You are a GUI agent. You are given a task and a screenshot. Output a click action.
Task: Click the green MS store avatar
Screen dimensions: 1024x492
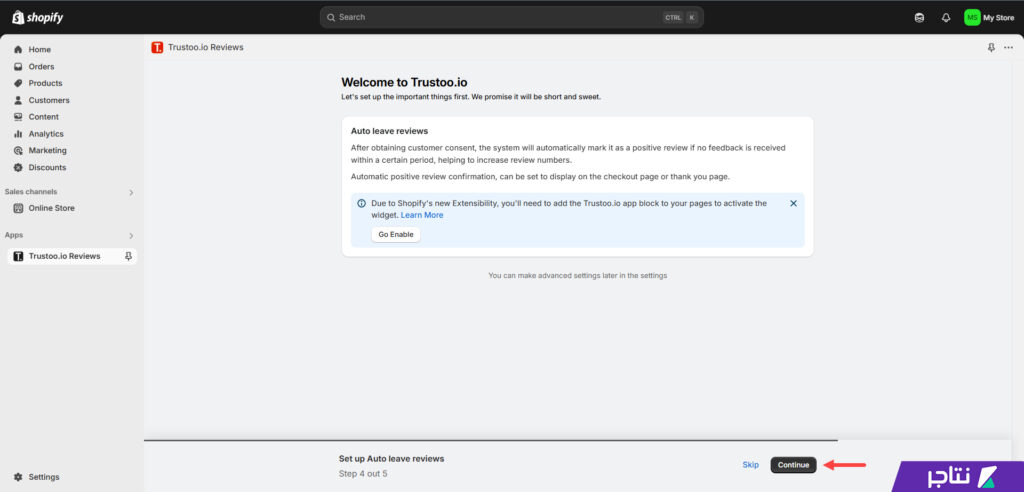click(x=972, y=18)
